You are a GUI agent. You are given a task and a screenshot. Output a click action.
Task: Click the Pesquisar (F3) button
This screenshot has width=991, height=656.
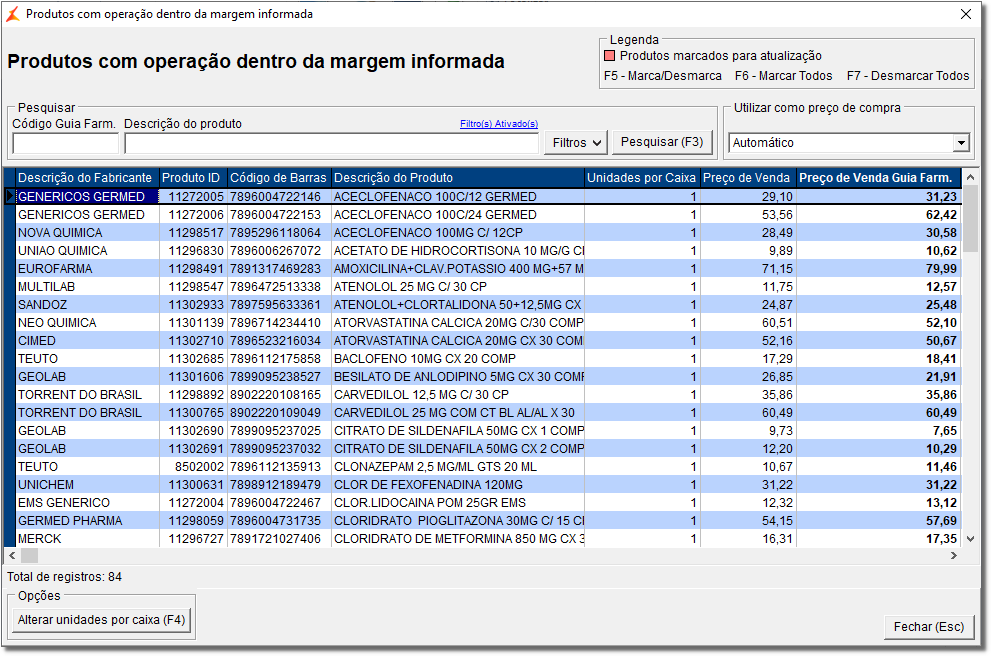(662, 142)
